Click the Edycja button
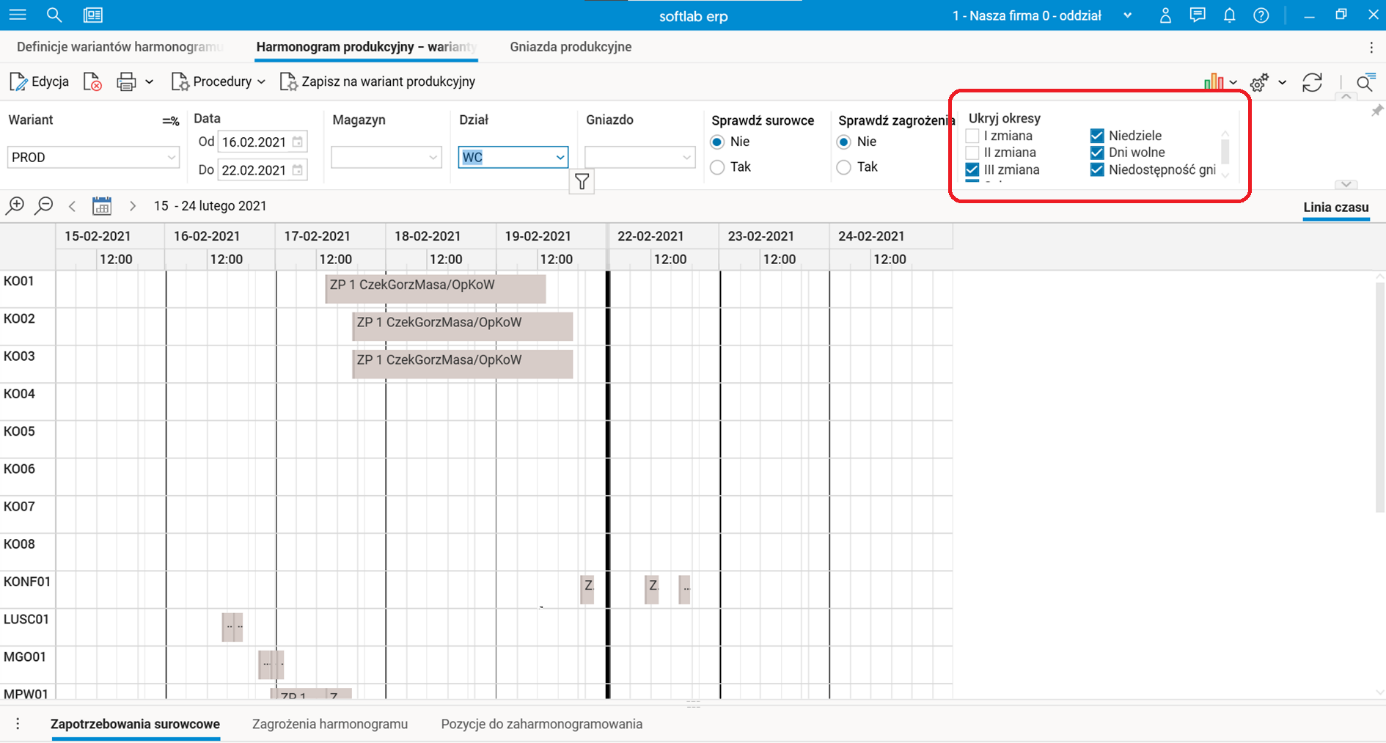1386x743 pixels. pos(39,82)
